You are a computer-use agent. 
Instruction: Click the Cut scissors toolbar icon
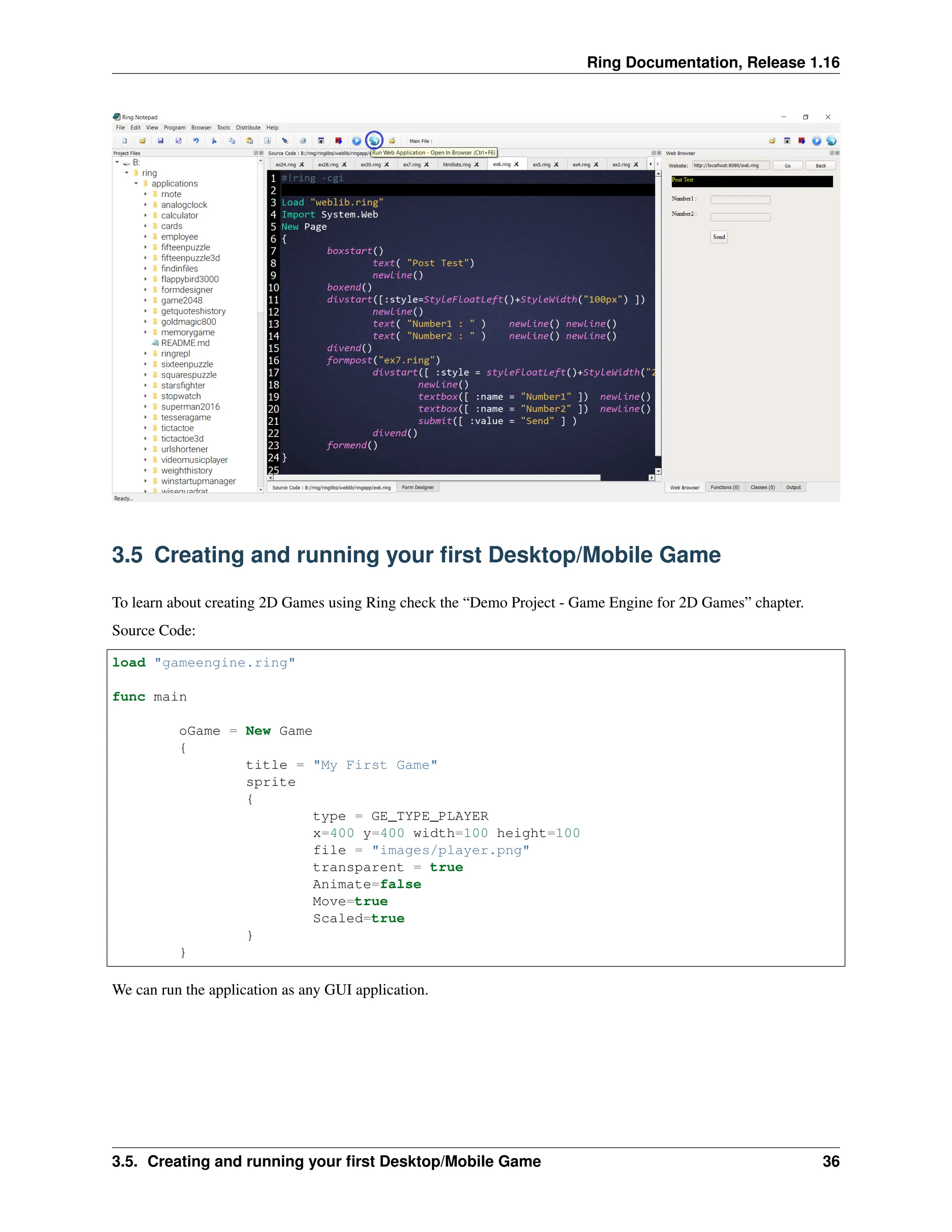(x=214, y=140)
